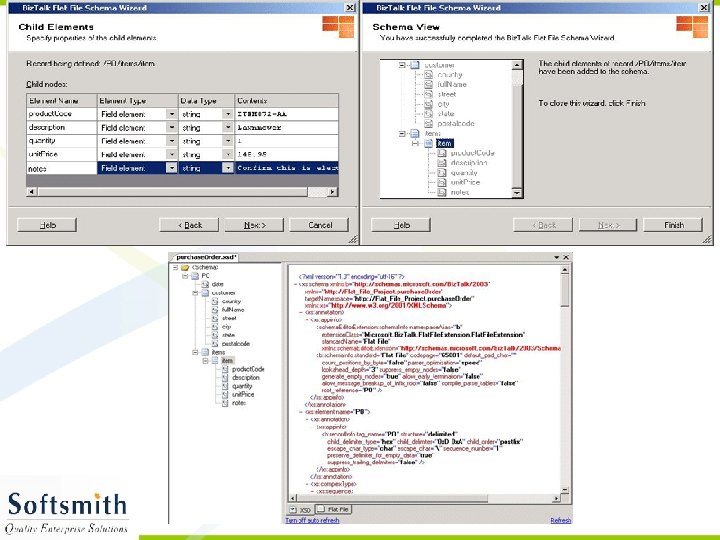720x540 pixels.
Task: Select item node in Schema View tree
Action: click(444, 143)
